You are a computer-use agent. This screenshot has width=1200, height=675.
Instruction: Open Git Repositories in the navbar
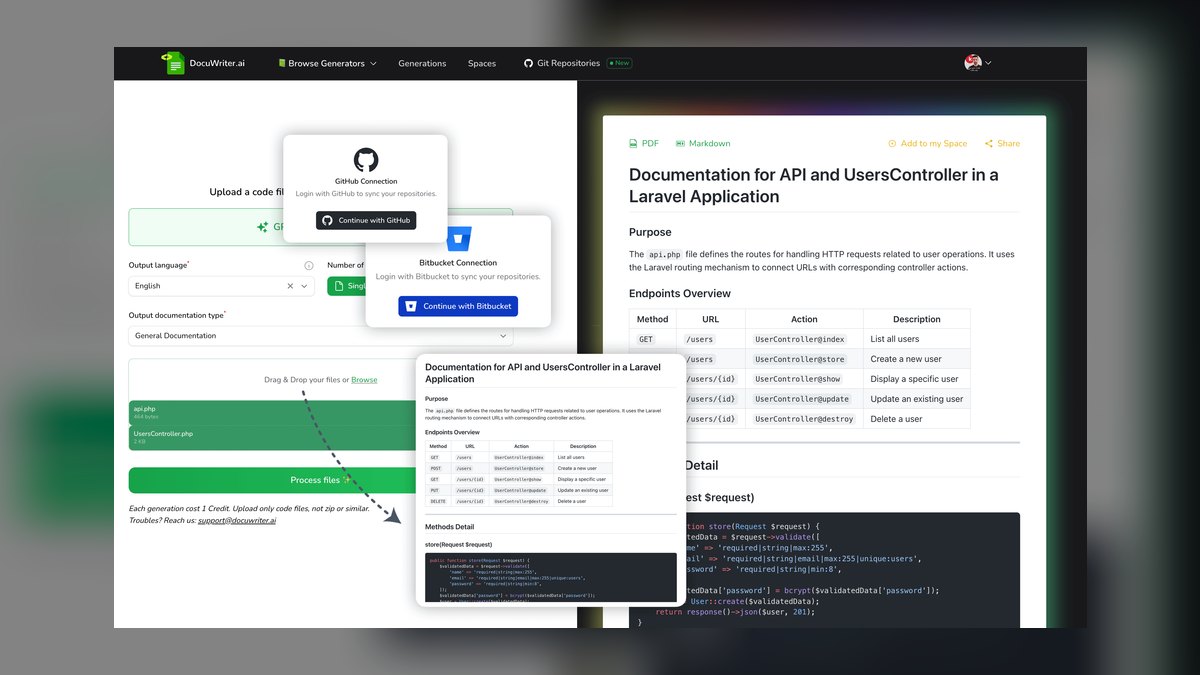coord(562,63)
